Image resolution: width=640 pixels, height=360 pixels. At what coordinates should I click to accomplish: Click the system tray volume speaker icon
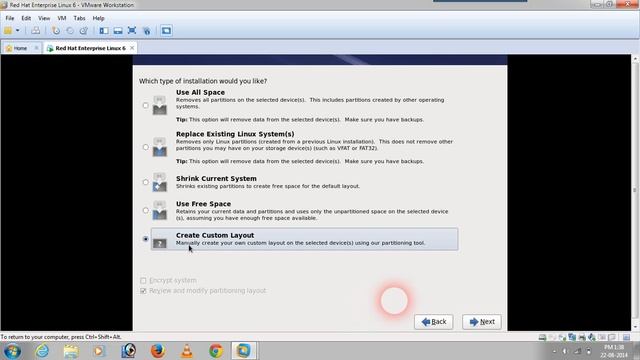[565, 351]
